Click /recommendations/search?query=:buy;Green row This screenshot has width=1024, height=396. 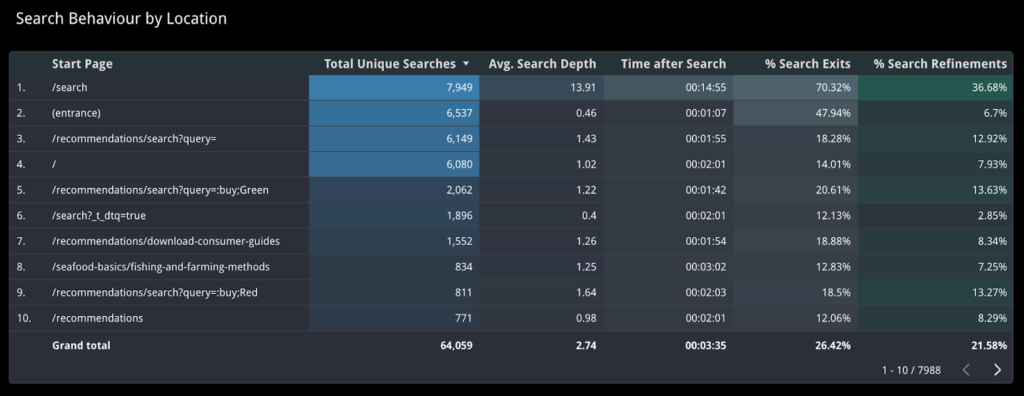click(x=511, y=190)
